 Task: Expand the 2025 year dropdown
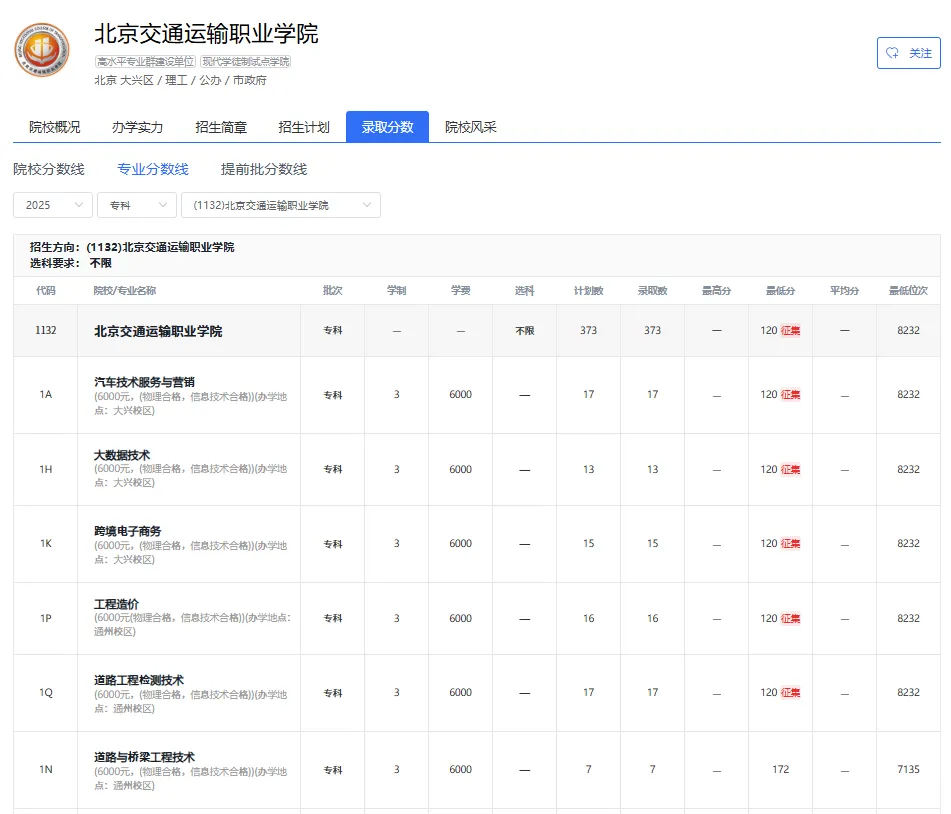53,205
